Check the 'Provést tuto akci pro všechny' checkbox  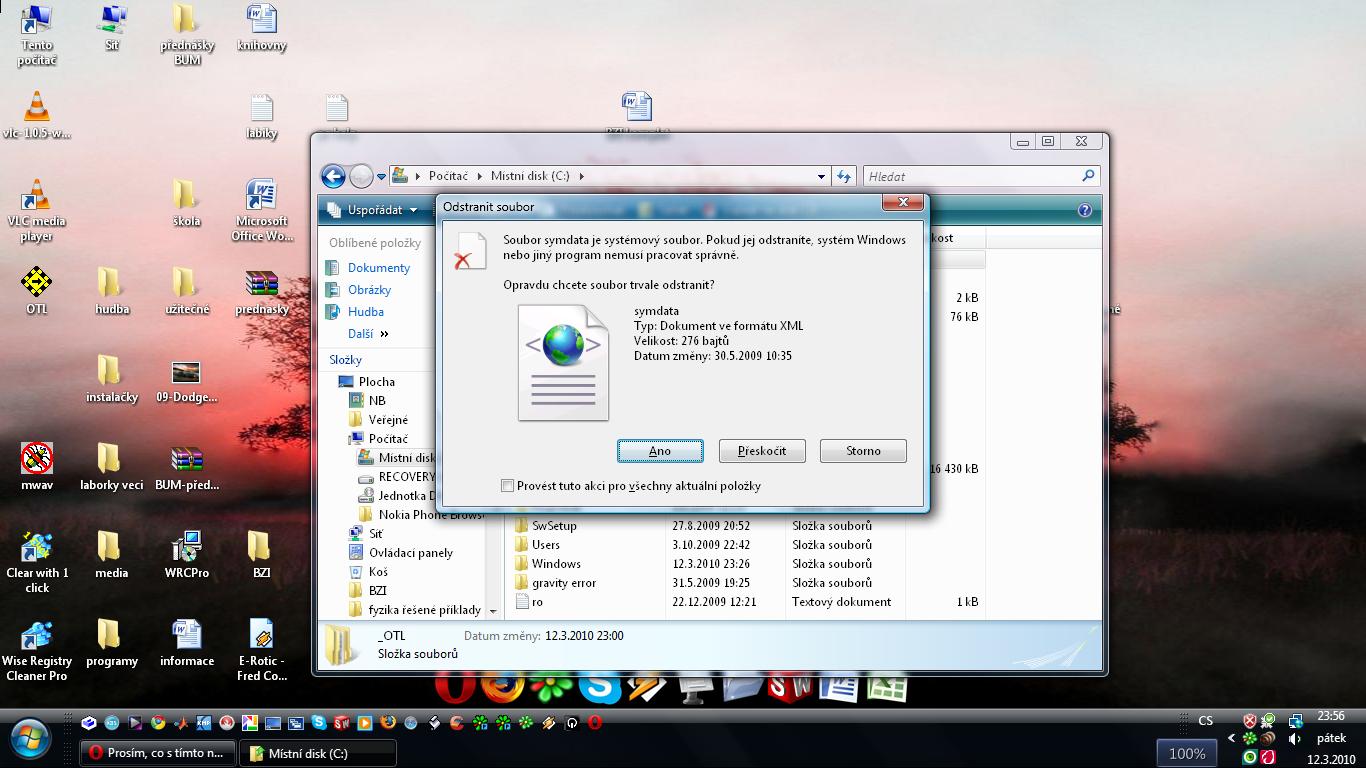508,486
